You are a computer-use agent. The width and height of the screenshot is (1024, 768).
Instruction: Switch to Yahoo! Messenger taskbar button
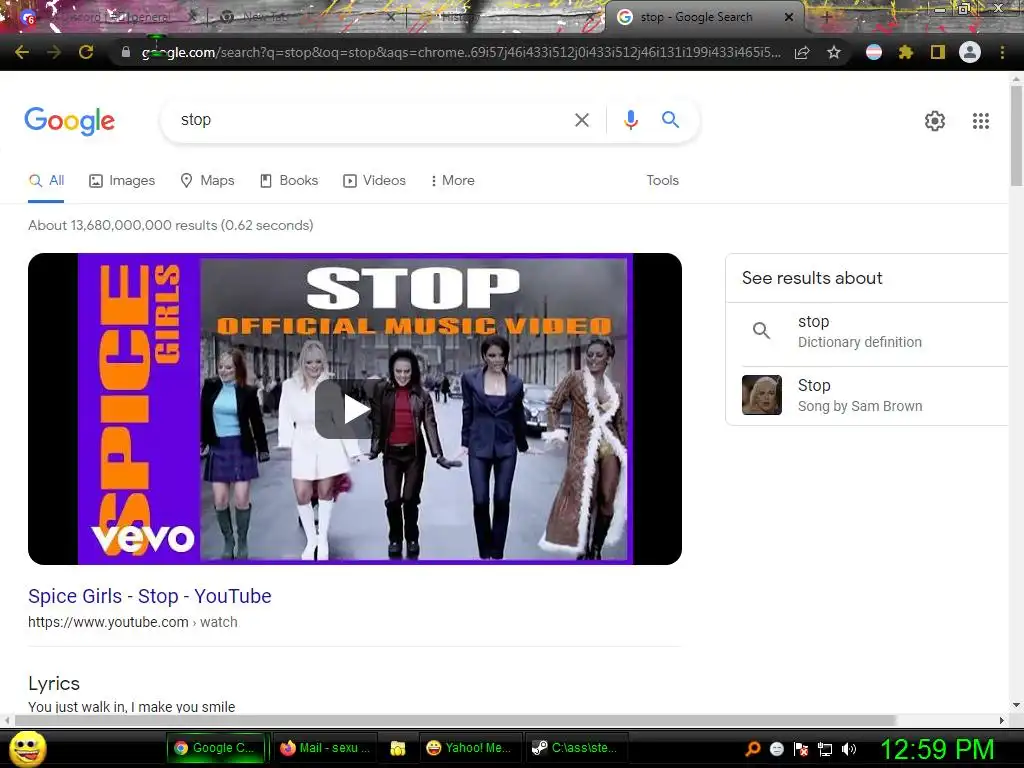click(470, 748)
